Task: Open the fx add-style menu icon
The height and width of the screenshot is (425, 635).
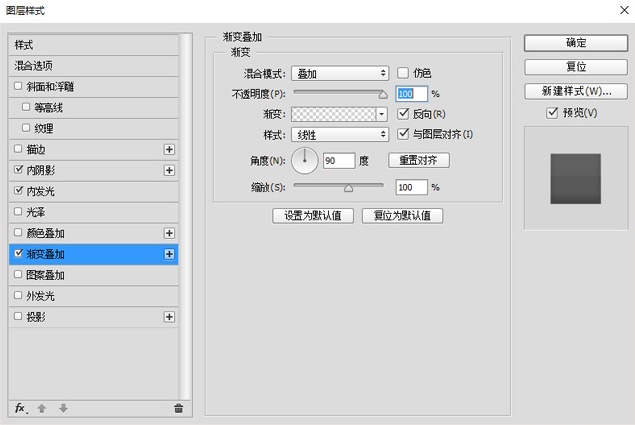Action: tap(21, 408)
